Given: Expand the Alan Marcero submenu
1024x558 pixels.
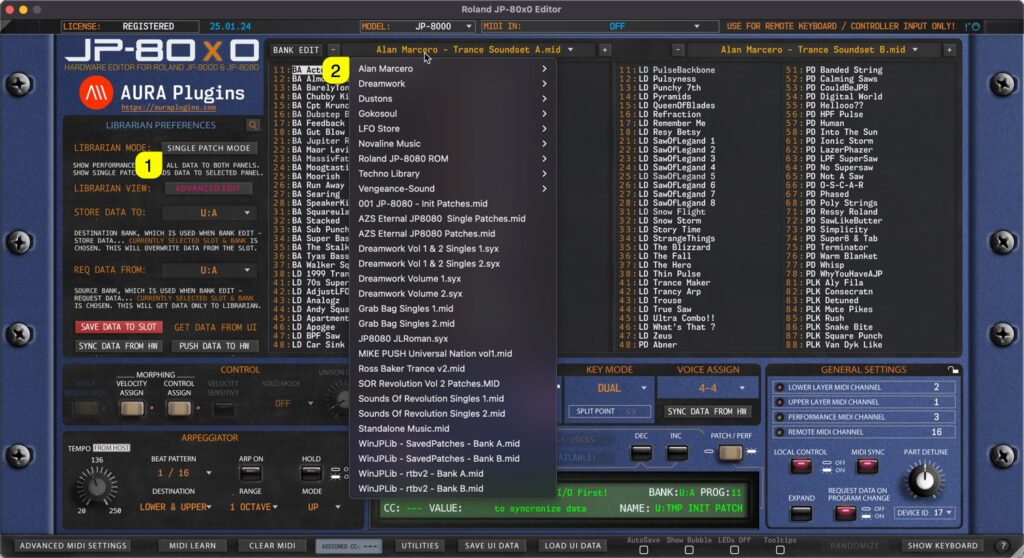Looking at the screenshot, I should tap(452, 69).
